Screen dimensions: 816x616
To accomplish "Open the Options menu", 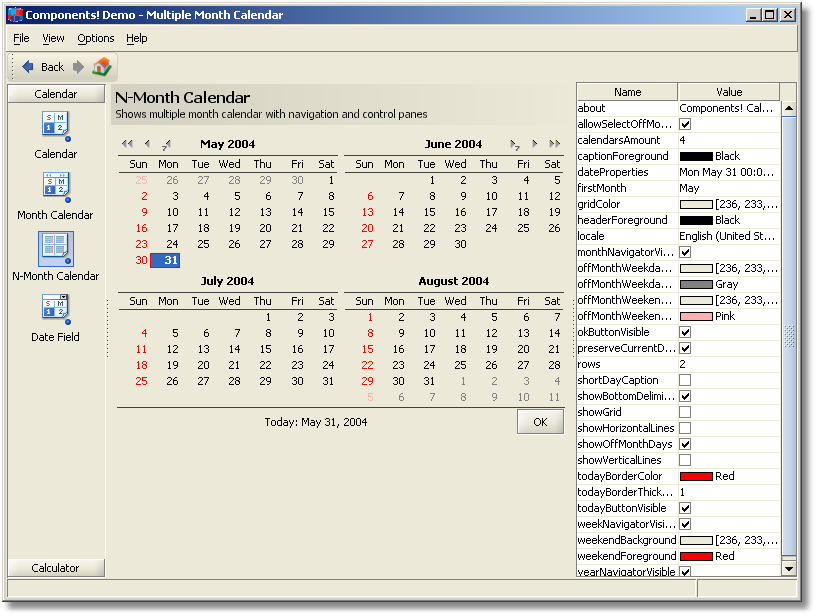I will tap(96, 38).
